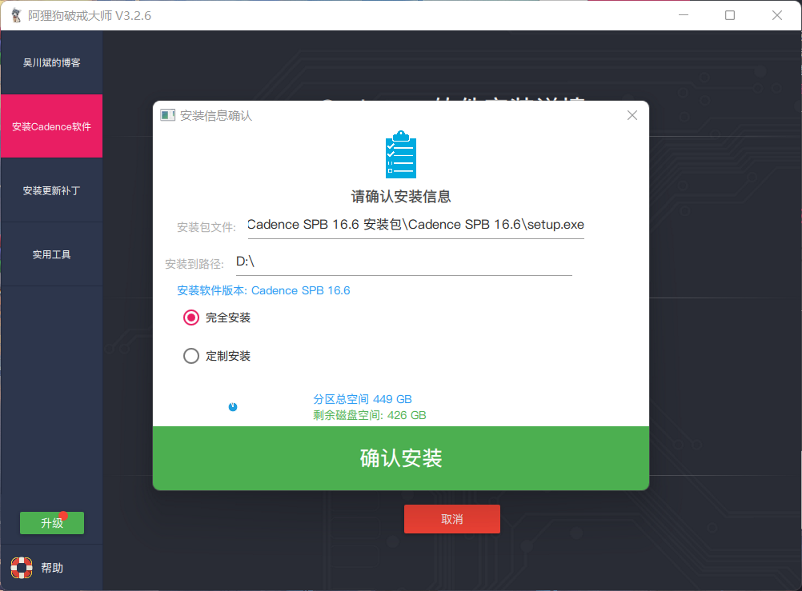
Task: Maximize the main application window
Action: [x=730, y=15]
